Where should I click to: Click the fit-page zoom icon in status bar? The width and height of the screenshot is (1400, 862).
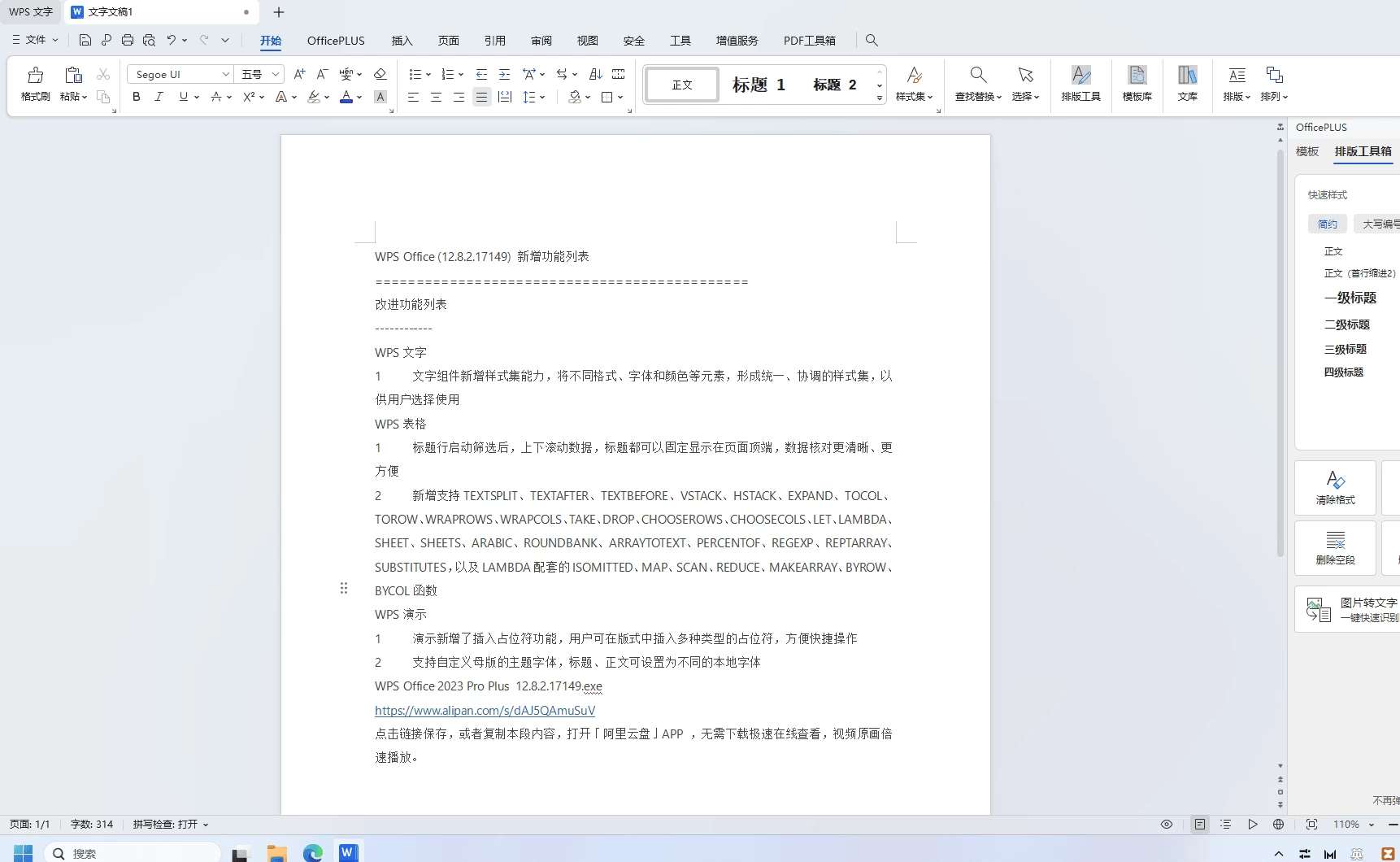click(x=1311, y=824)
